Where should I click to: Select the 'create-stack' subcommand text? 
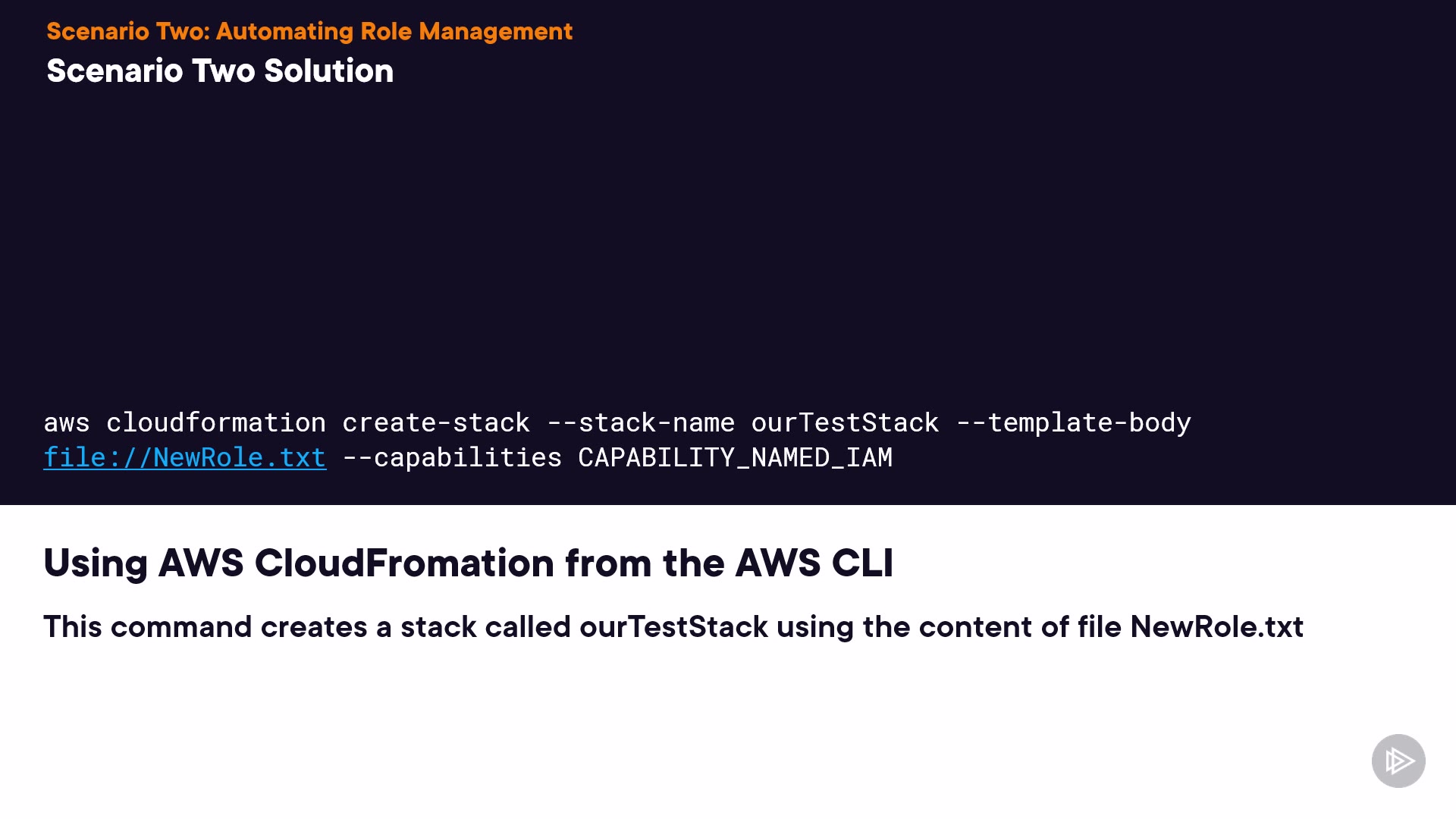pos(436,422)
